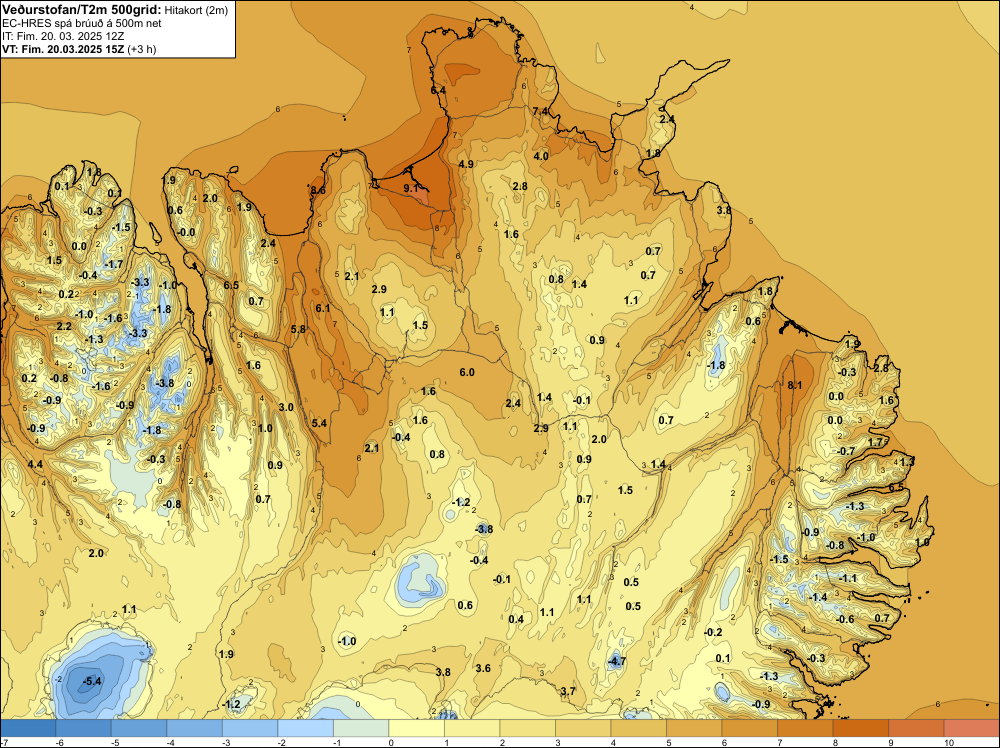This screenshot has width=1000, height=748.
Task: Click the -0.6 temperature reading
Action: click(844, 619)
